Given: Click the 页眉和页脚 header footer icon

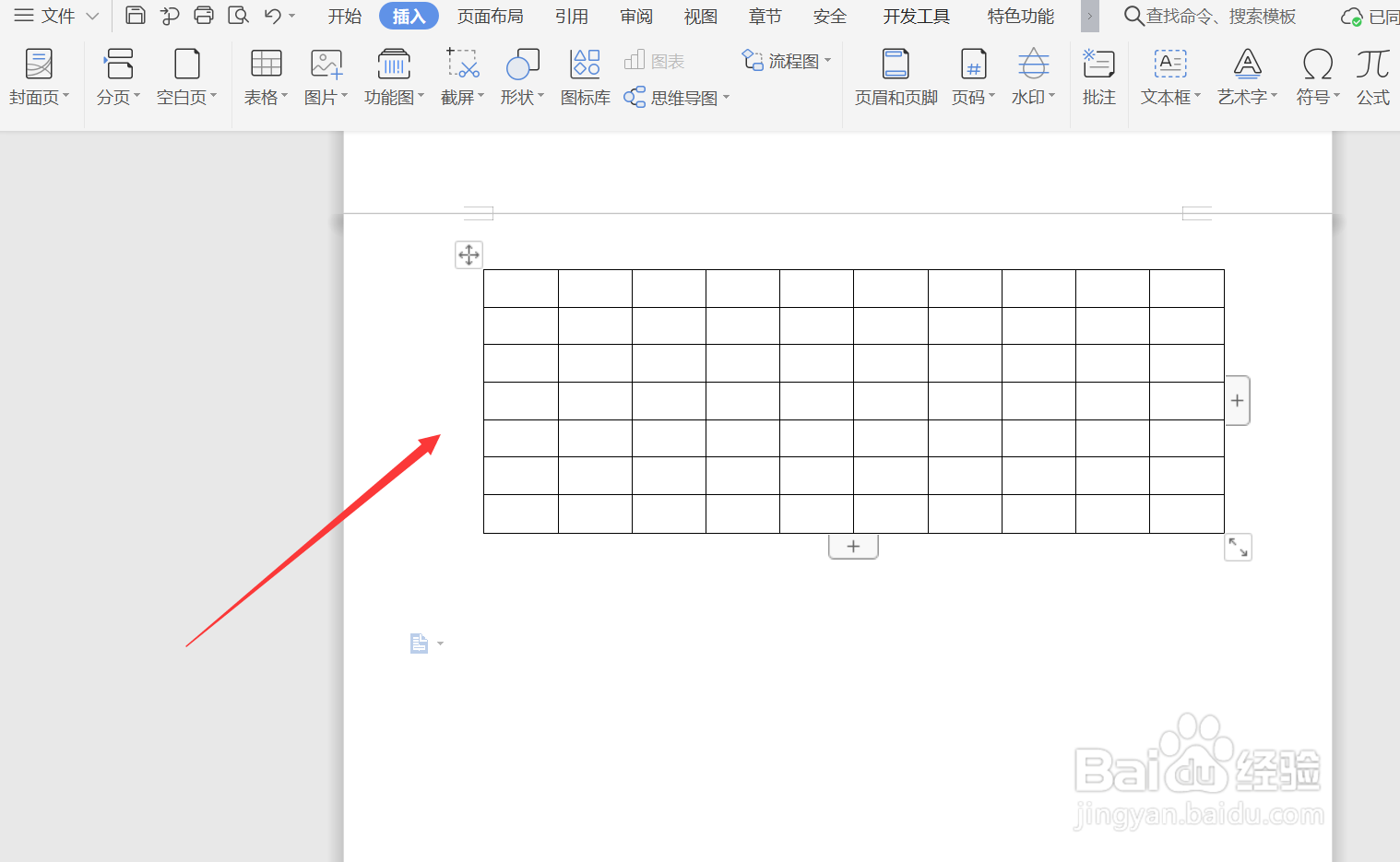Looking at the screenshot, I should click(x=896, y=65).
